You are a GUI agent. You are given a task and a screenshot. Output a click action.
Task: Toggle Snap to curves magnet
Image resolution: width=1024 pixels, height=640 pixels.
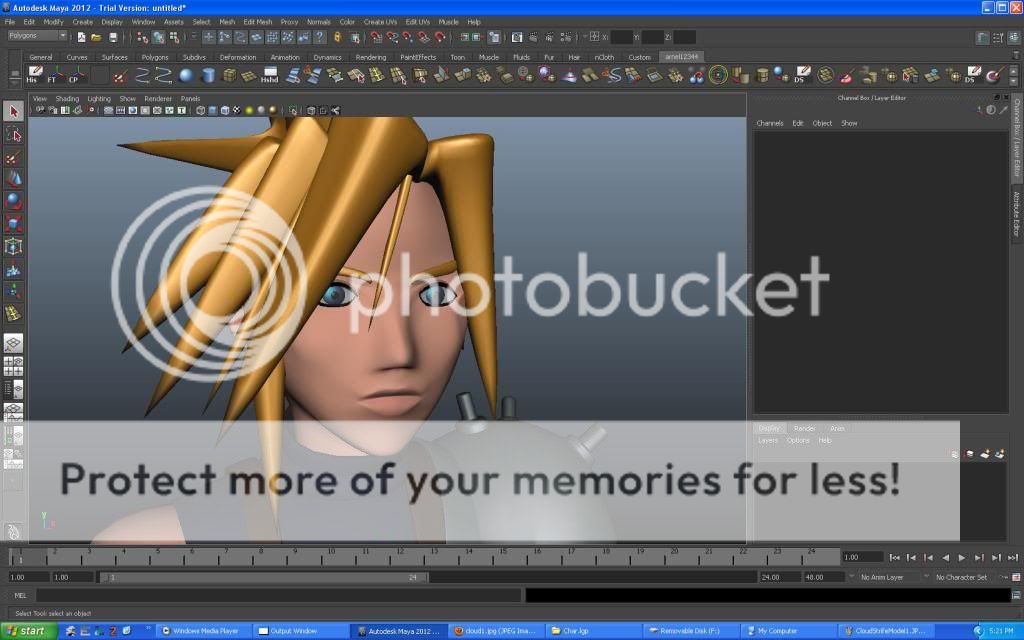click(x=392, y=37)
